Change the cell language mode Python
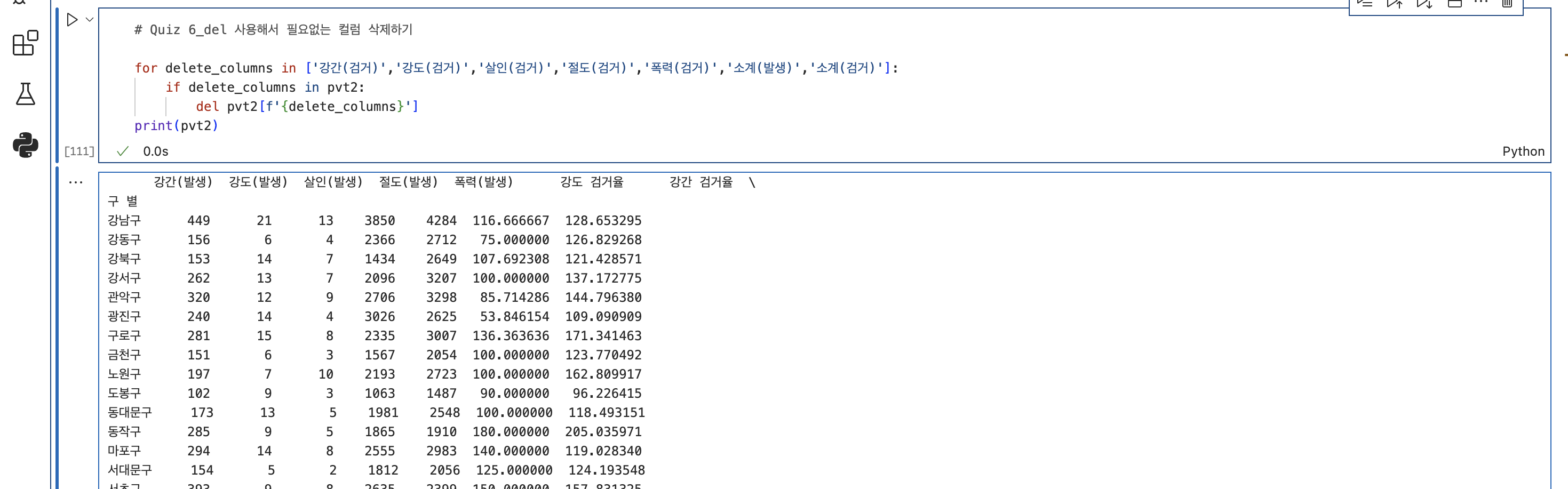The width and height of the screenshot is (1568, 489). (1523, 151)
